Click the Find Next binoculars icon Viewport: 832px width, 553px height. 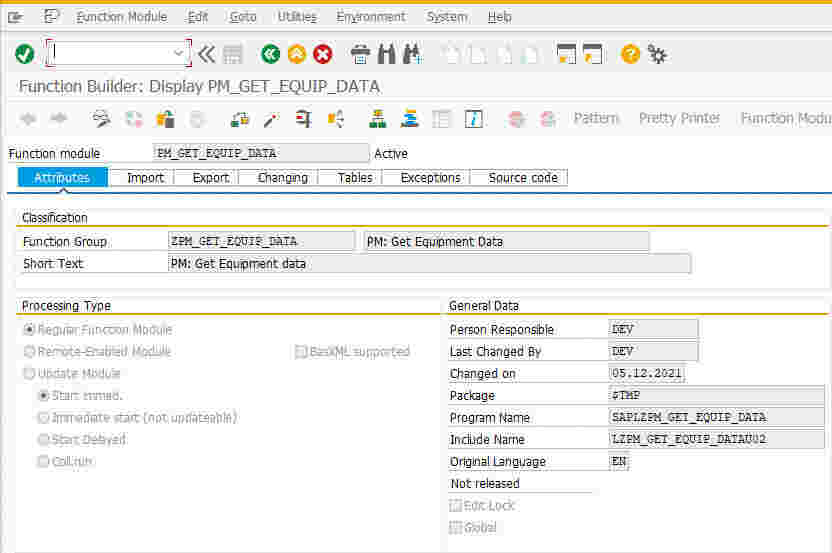tap(412, 54)
